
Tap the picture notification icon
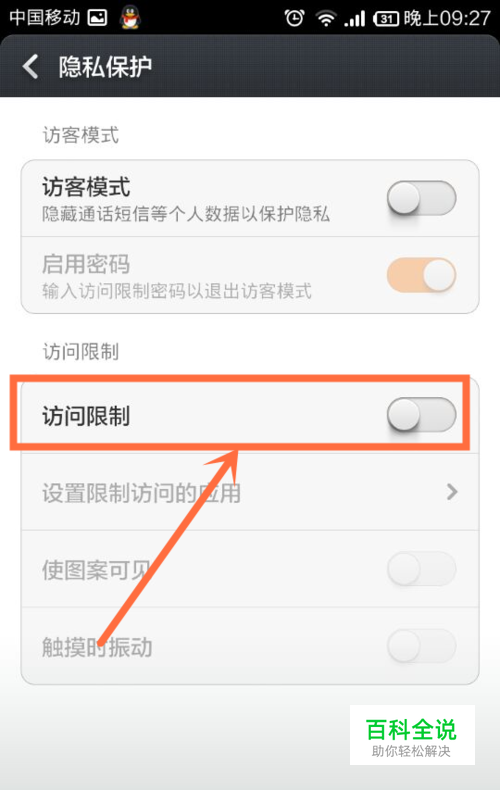coord(97,19)
